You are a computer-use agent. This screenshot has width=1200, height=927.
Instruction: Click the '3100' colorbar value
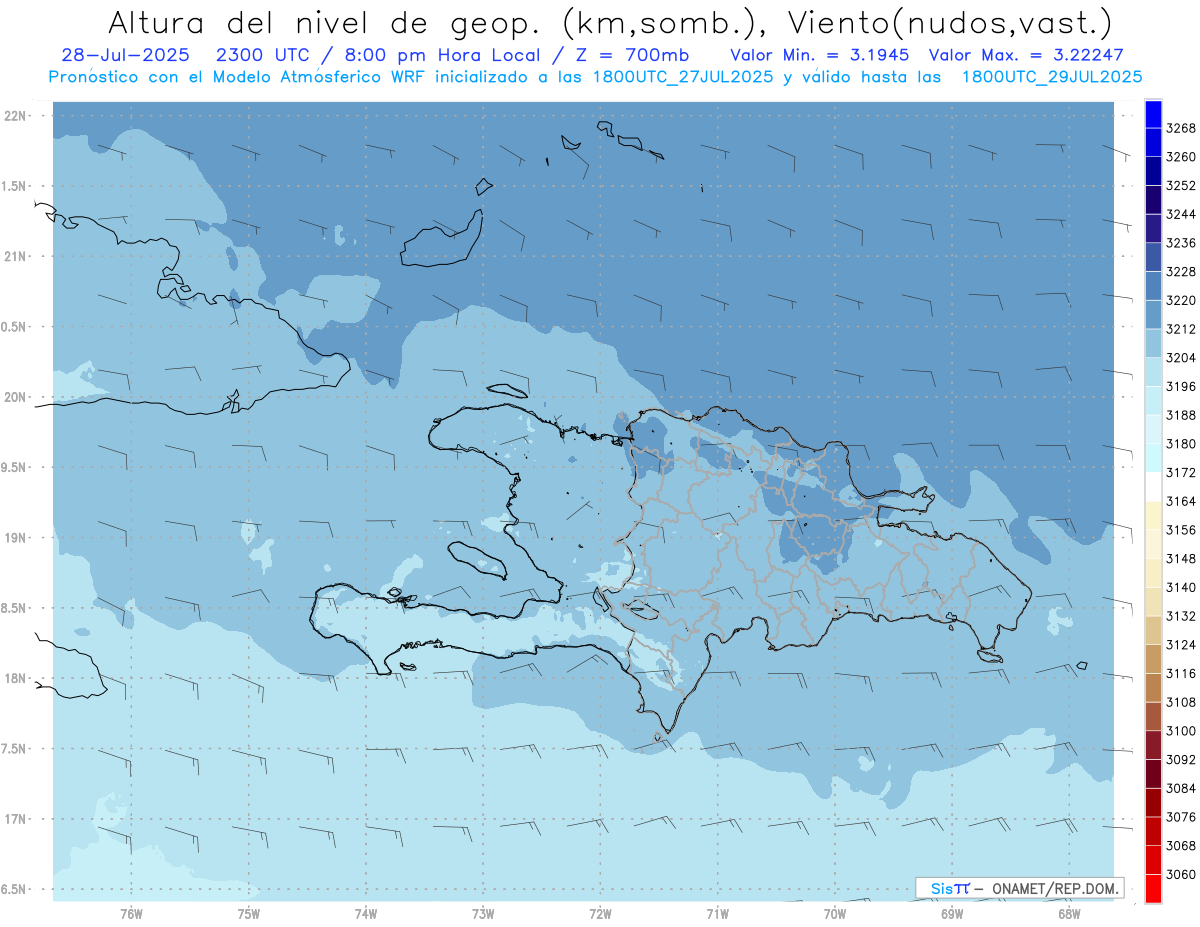pyautogui.click(x=1180, y=731)
